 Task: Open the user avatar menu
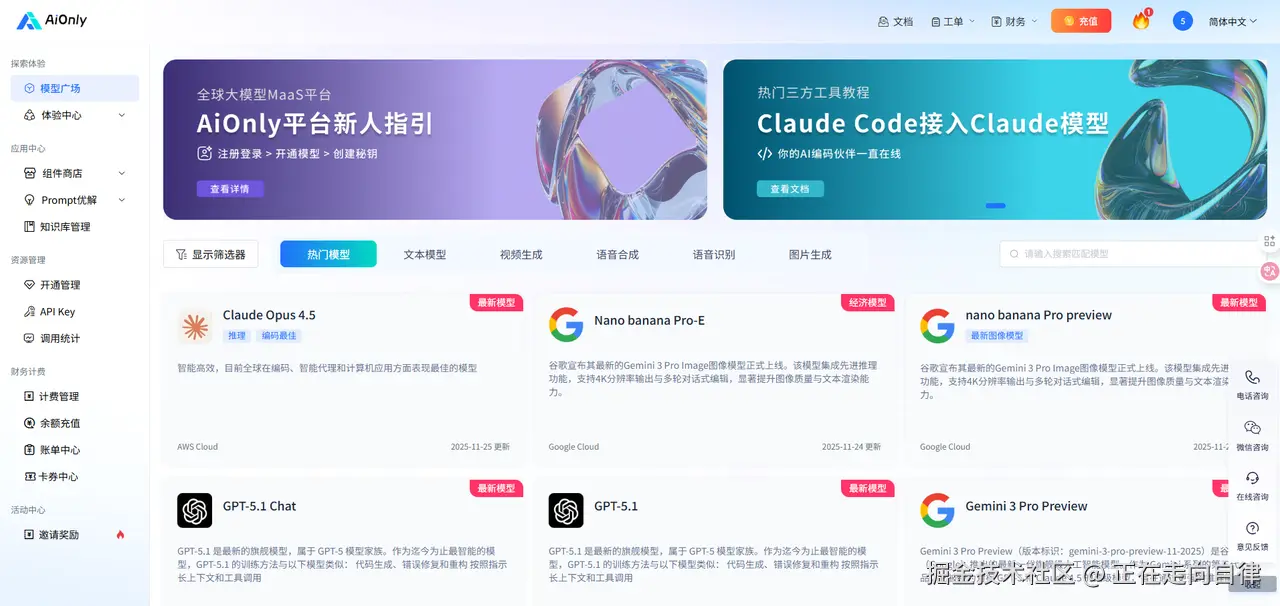tap(1183, 21)
